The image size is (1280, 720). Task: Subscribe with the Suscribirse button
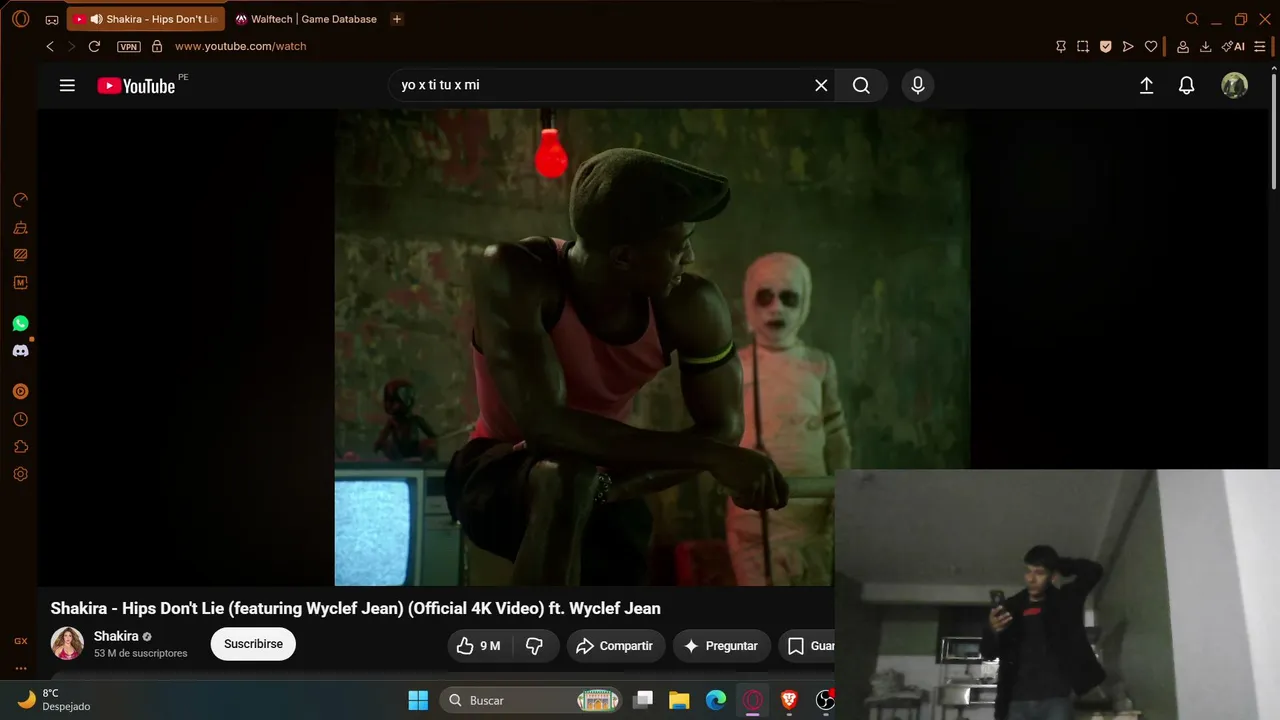pos(253,644)
